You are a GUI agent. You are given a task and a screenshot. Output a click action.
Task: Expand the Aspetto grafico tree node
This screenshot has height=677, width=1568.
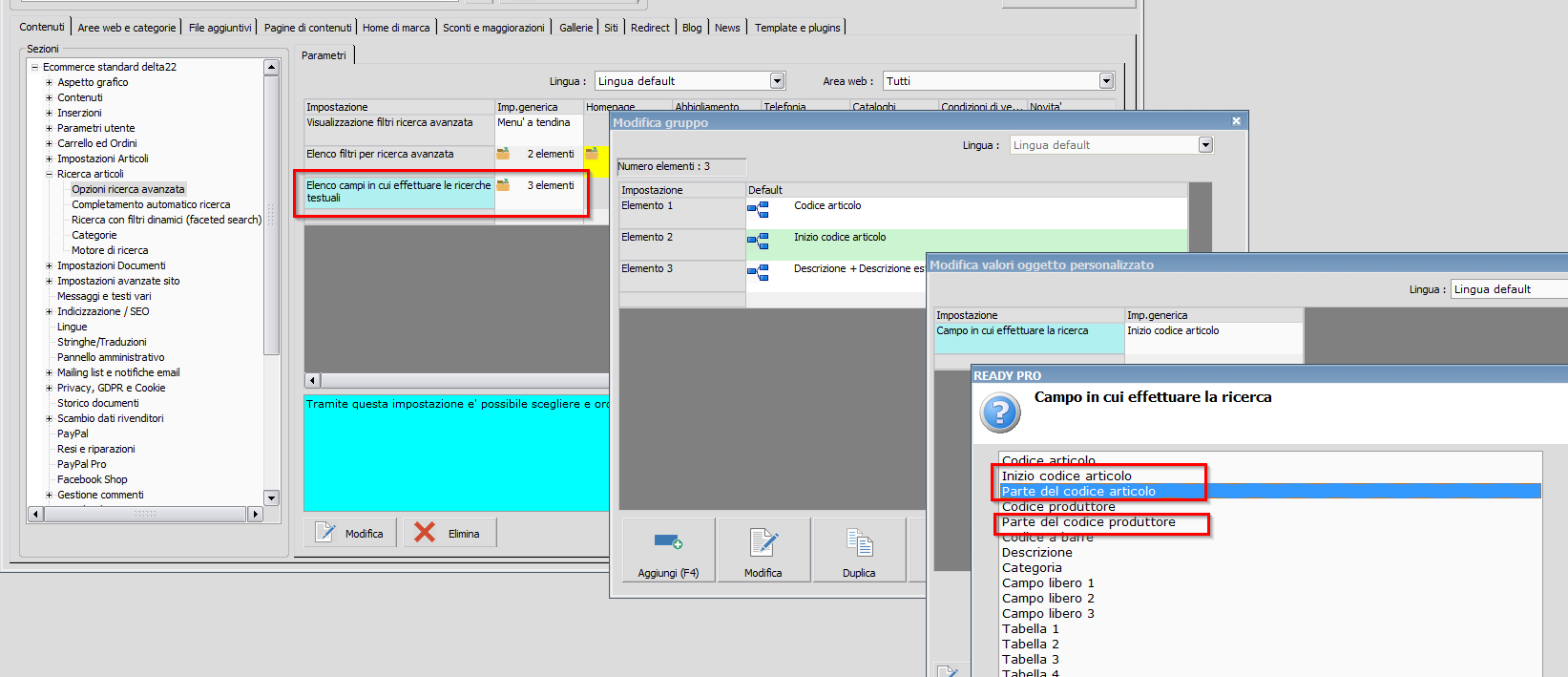point(50,82)
